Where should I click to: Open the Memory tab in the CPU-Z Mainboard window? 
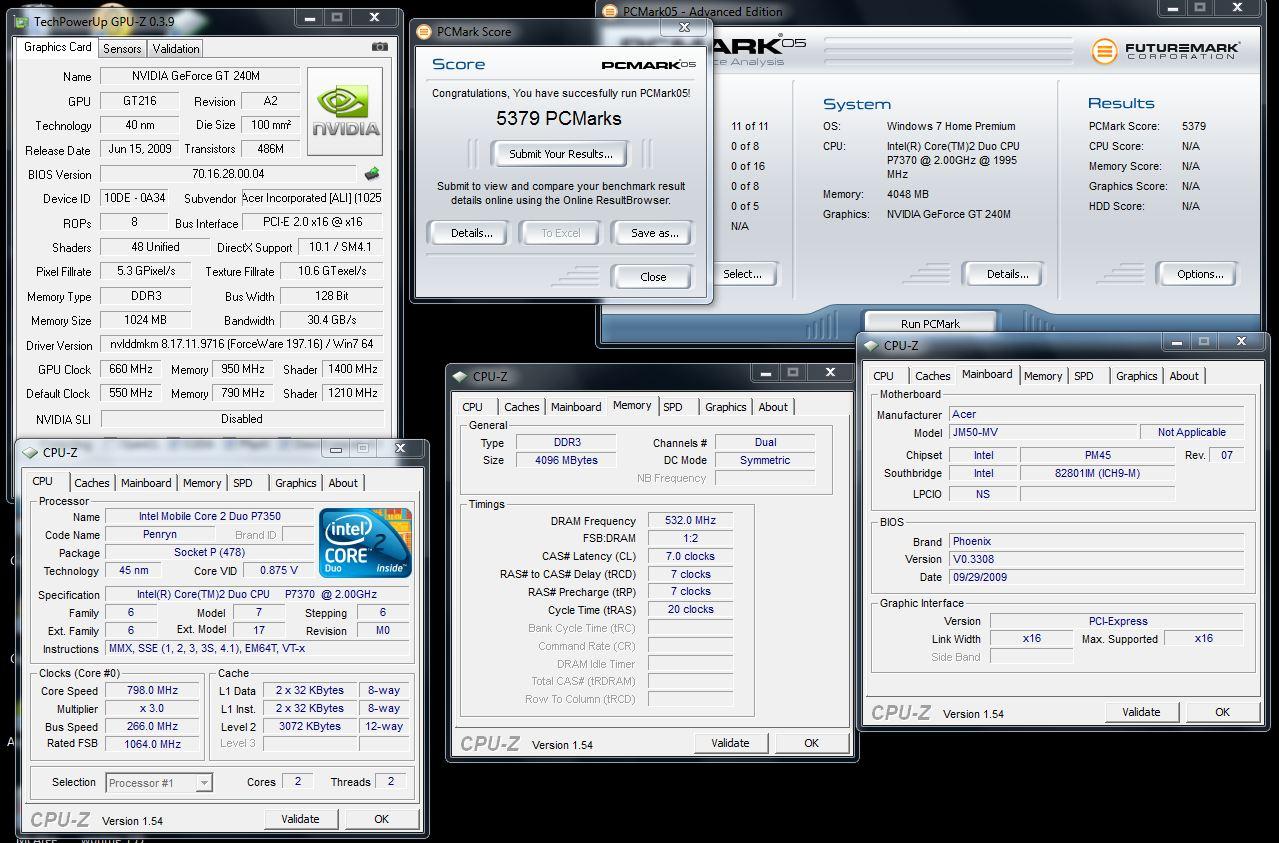point(1043,376)
